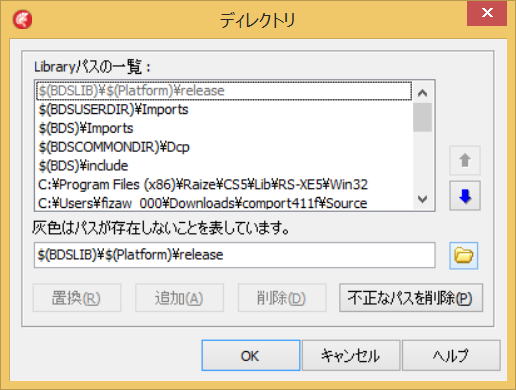
Task: Click the 削除(D) button
Action: tap(282, 298)
